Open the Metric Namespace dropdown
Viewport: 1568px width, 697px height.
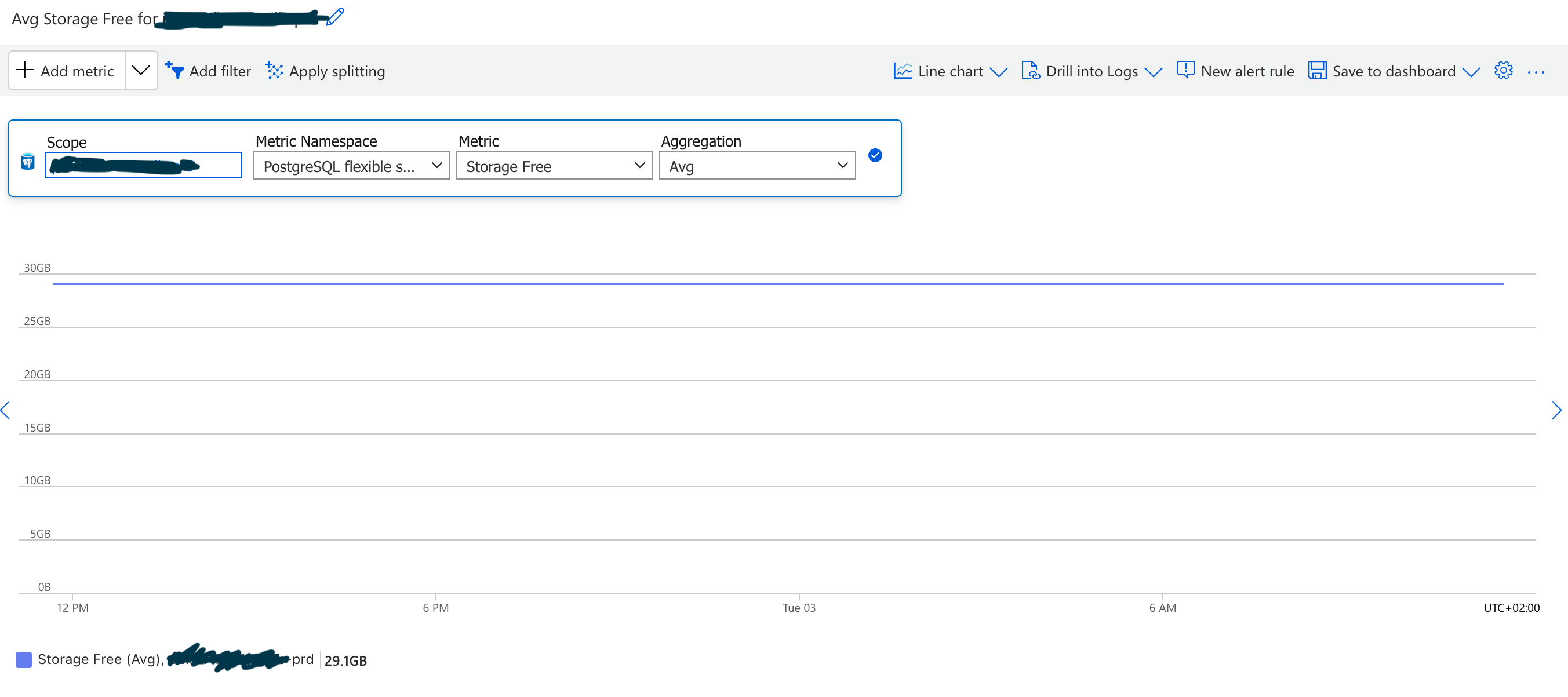tap(351, 166)
